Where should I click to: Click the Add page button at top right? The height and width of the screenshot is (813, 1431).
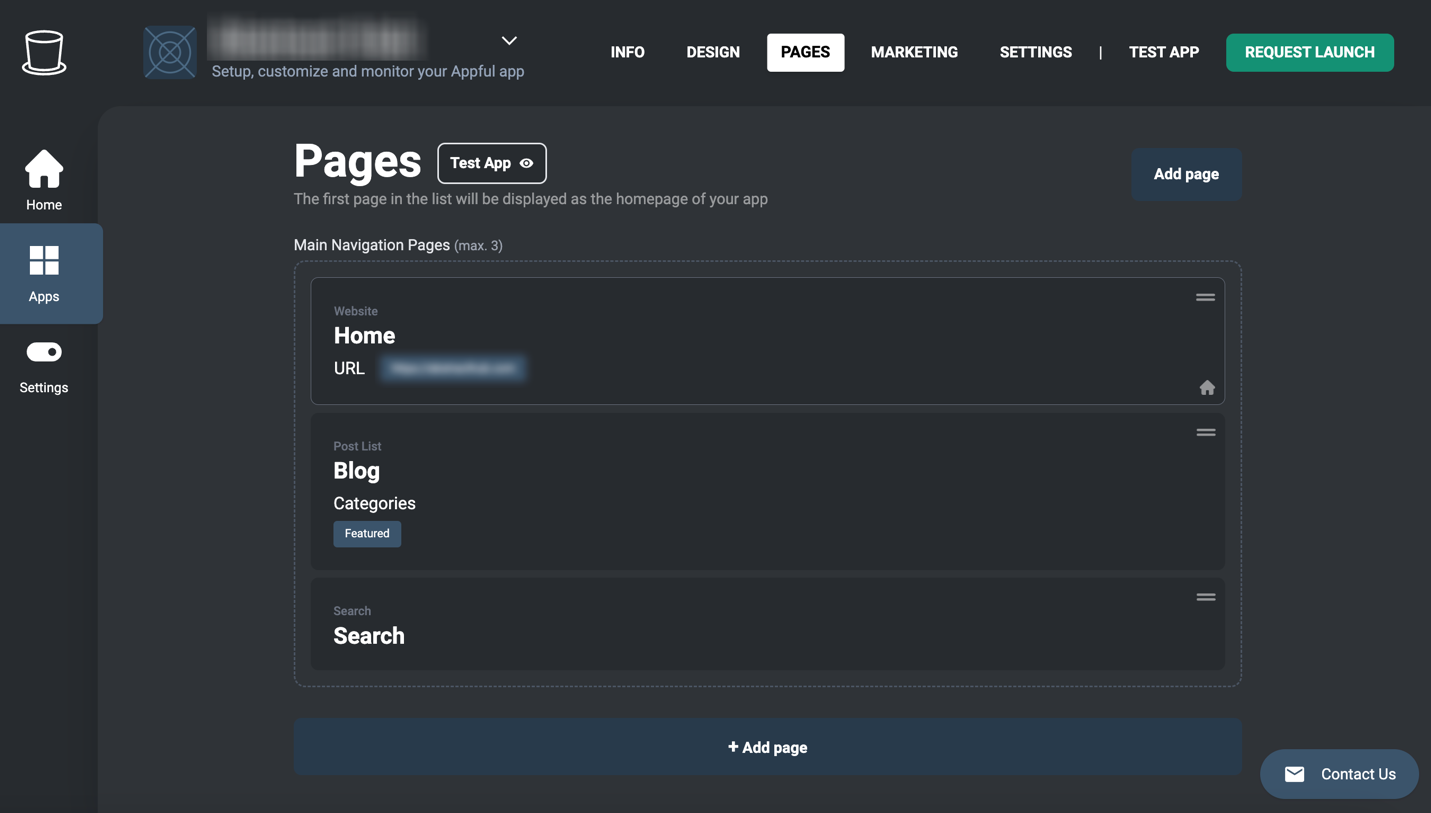click(x=1186, y=174)
